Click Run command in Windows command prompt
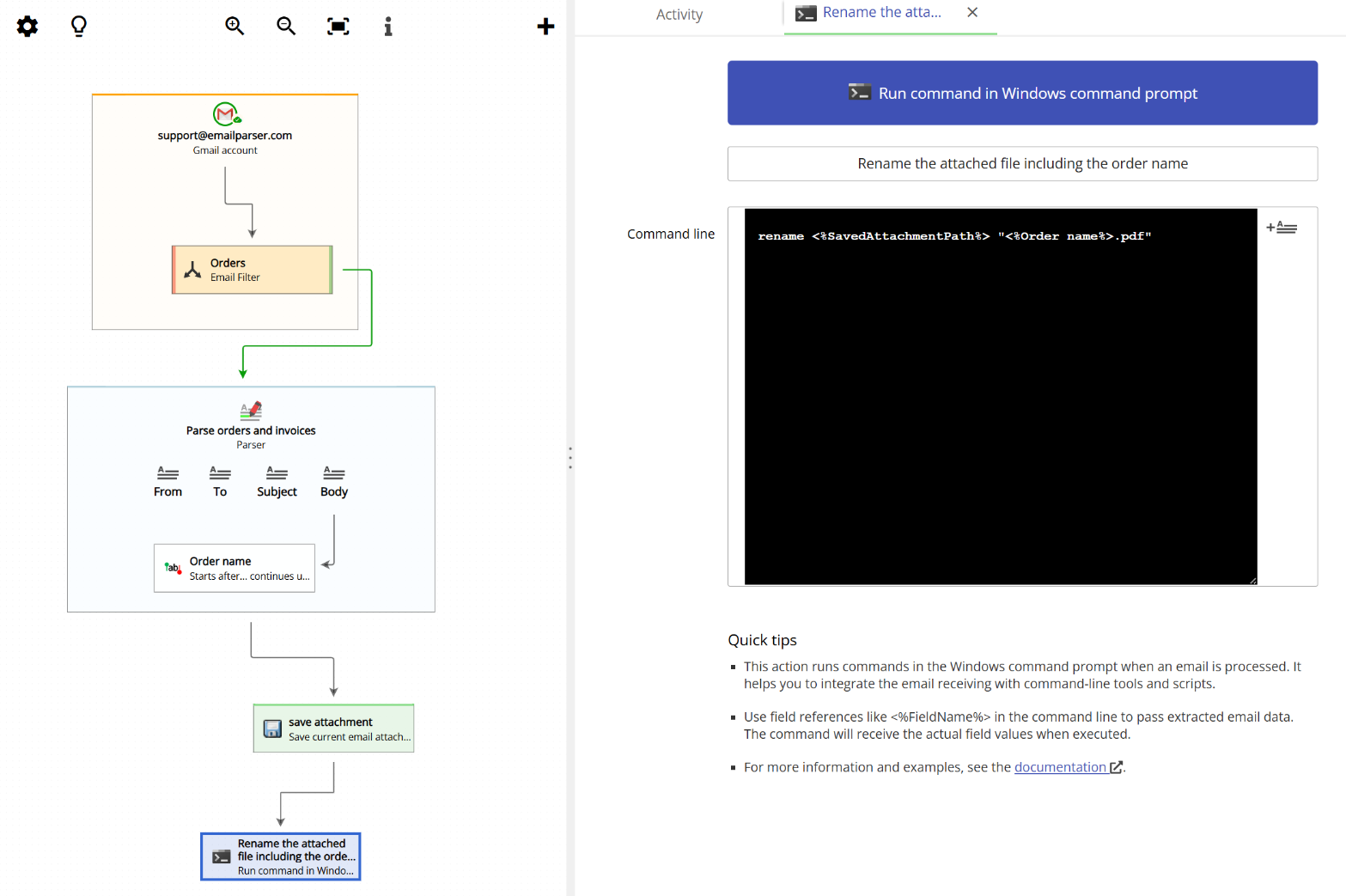Viewport: 1346px width, 896px height. point(1022,93)
